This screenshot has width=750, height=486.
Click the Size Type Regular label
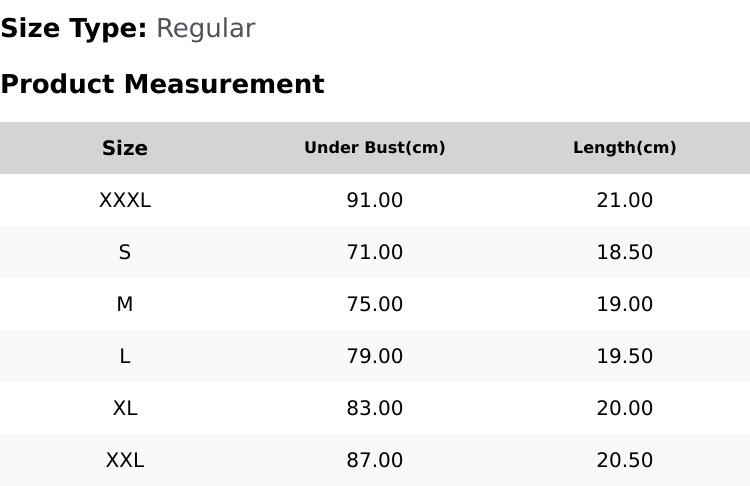pyautogui.click(x=128, y=28)
